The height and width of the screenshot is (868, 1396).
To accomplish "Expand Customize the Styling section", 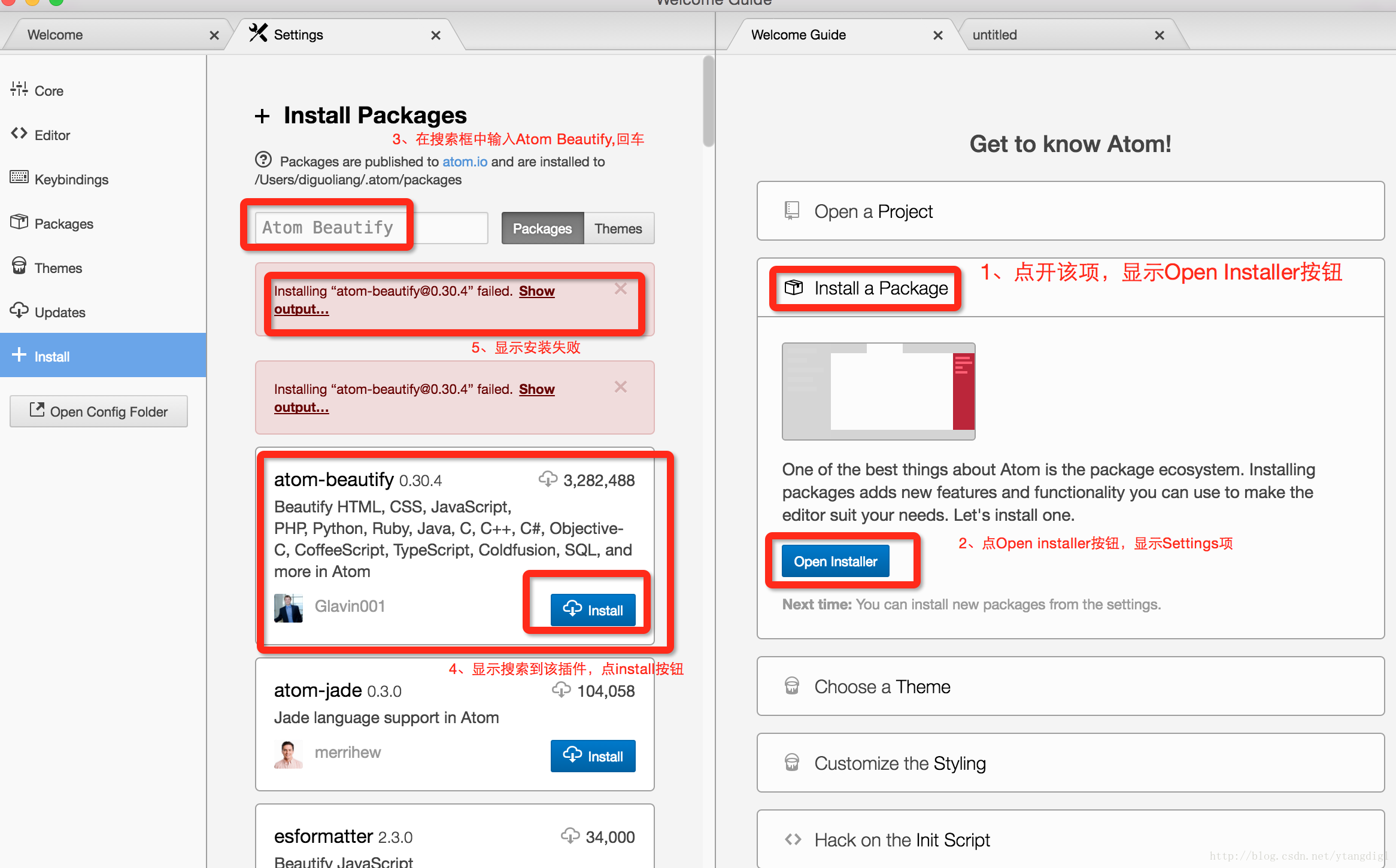I will click(x=1070, y=763).
